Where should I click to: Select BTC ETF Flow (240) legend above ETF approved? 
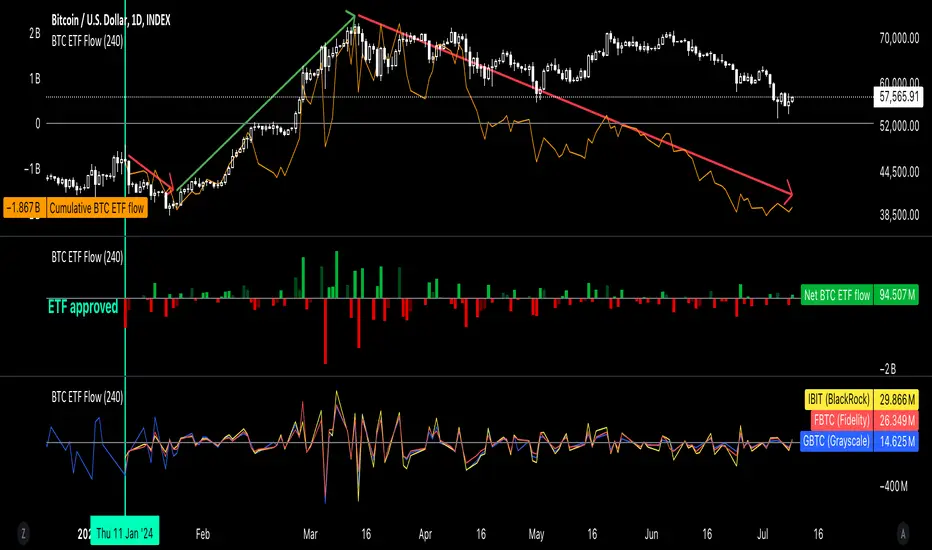(87, 257)
